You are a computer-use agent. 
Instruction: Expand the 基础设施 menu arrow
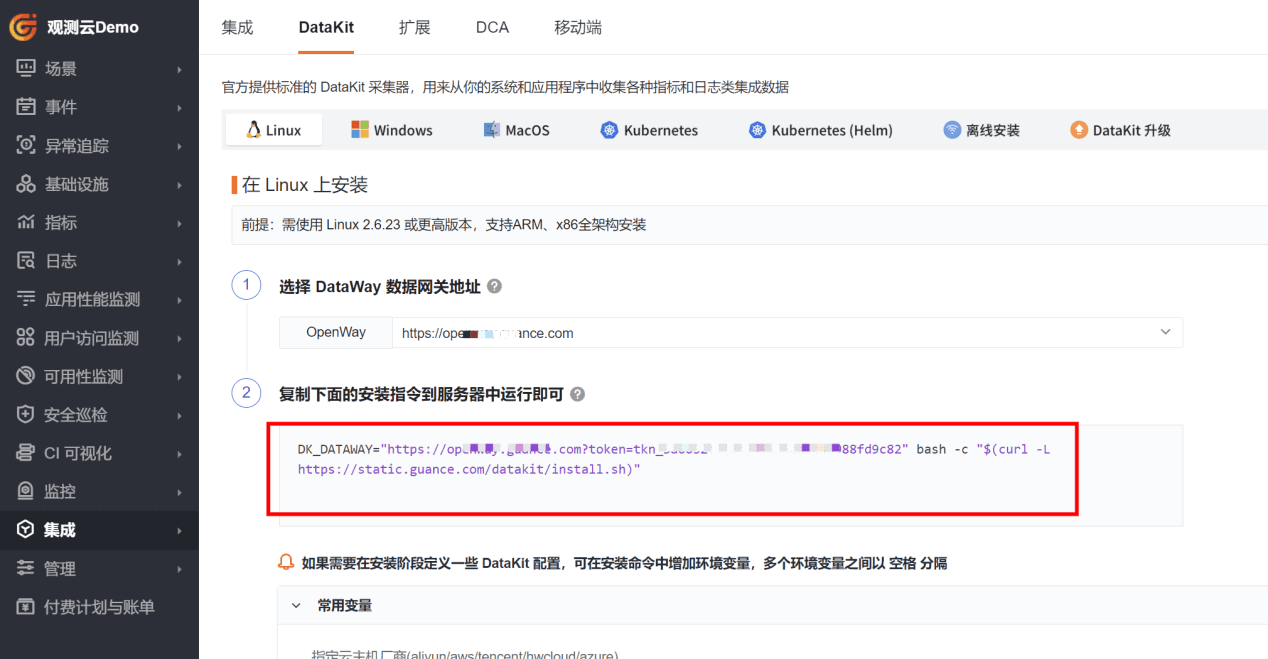pyautogui.click(x=180, y=184)
